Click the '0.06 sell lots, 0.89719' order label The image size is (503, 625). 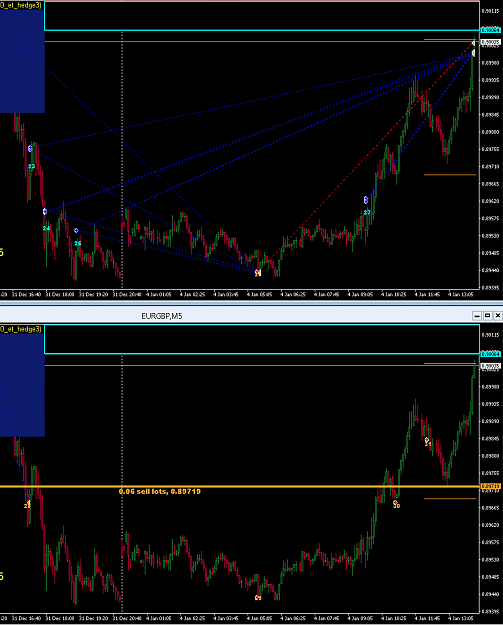coord(160,491)
